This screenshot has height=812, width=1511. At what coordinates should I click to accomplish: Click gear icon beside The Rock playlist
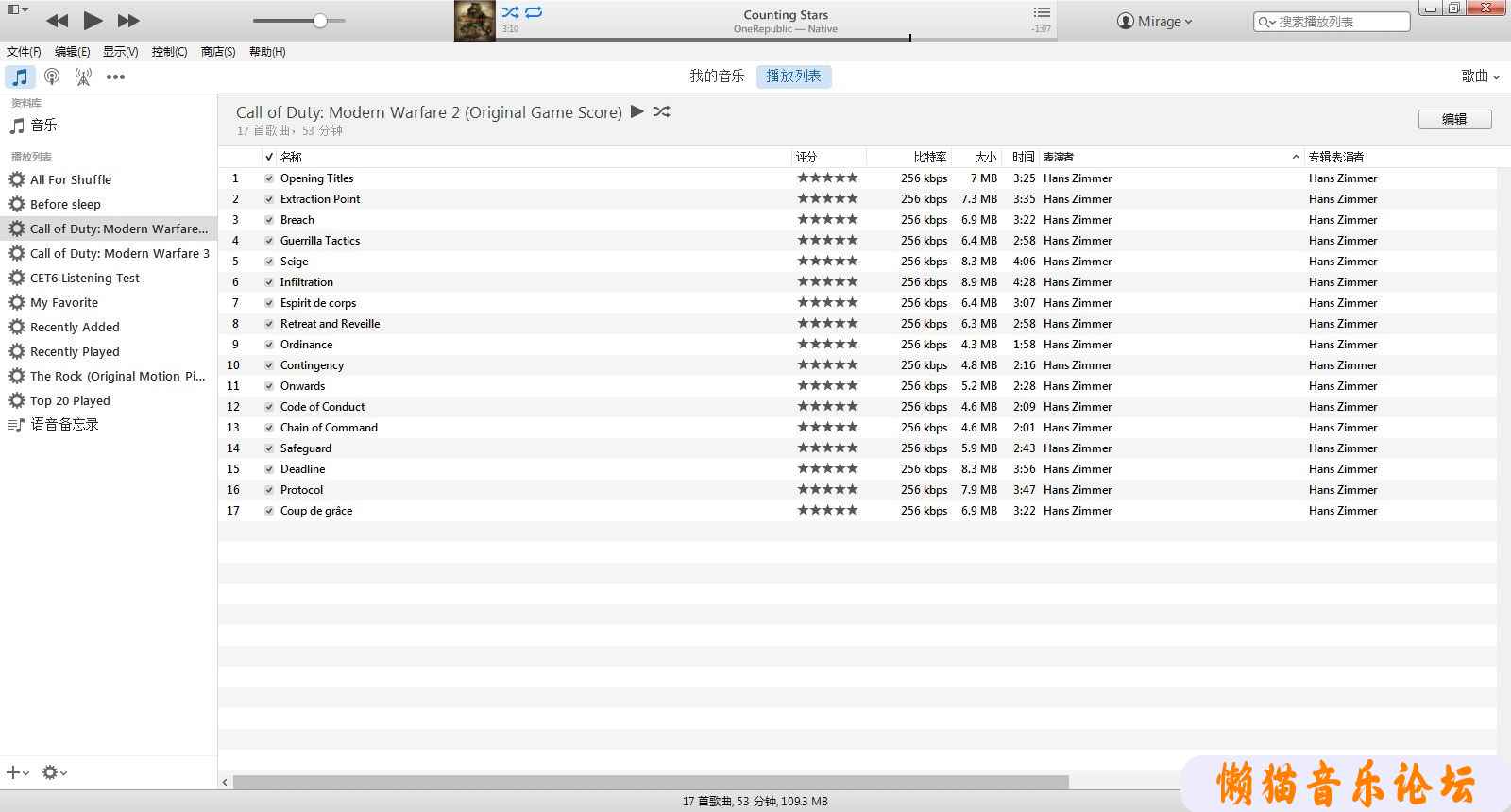(17, 376)
